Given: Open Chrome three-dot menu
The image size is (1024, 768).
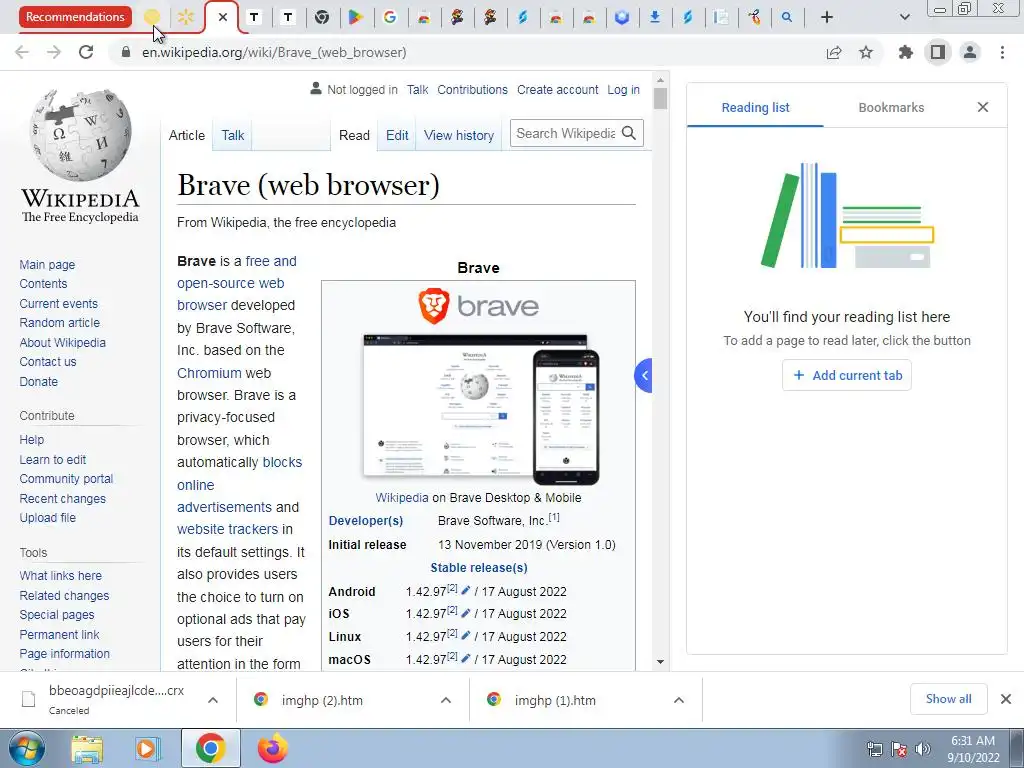Looking at the screenshot, I should click(x=1002, y=52).
